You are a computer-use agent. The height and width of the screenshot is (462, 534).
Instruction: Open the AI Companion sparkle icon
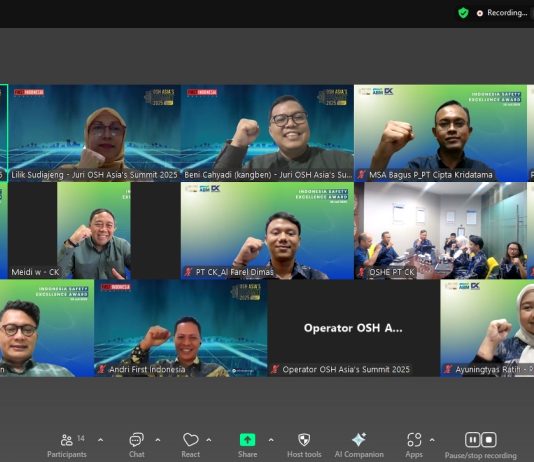pos(359,439)
